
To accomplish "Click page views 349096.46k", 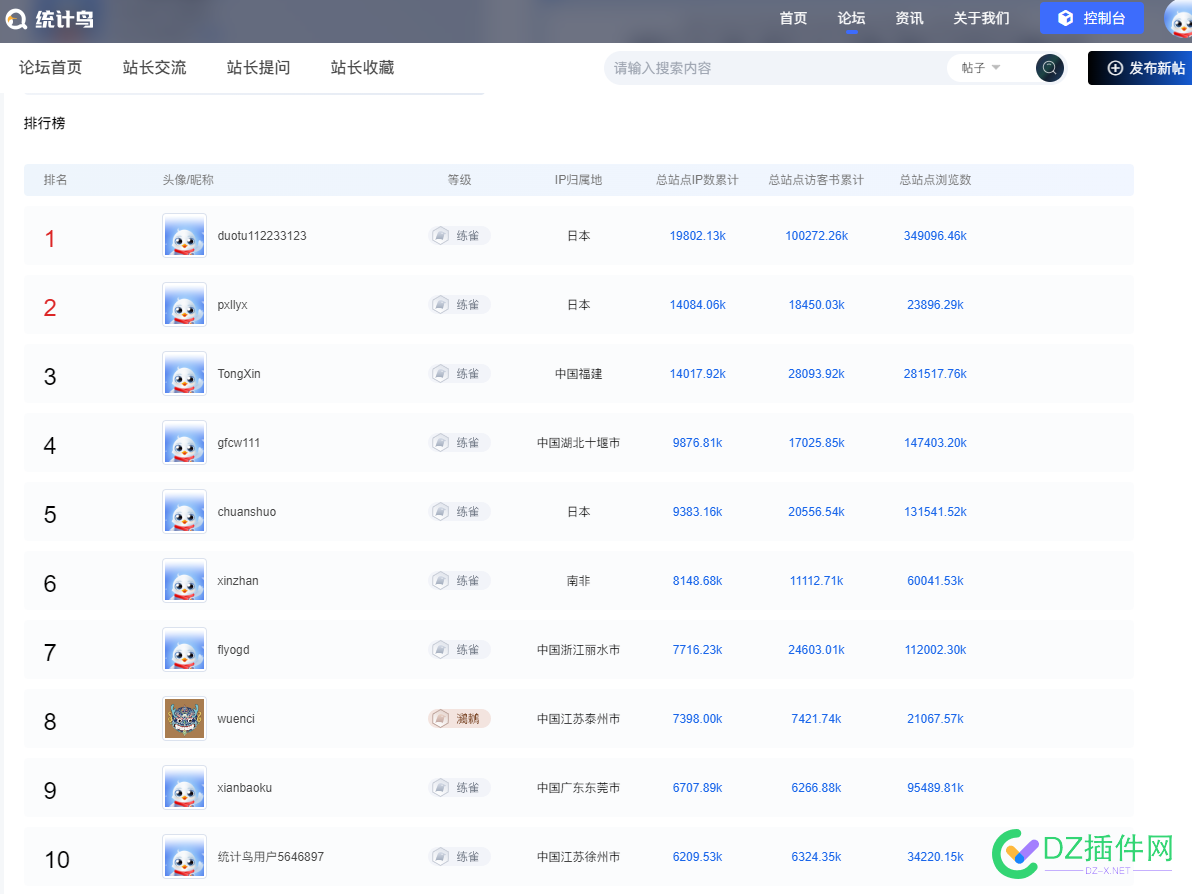I will pyautogui.click(x=935, y=236).
